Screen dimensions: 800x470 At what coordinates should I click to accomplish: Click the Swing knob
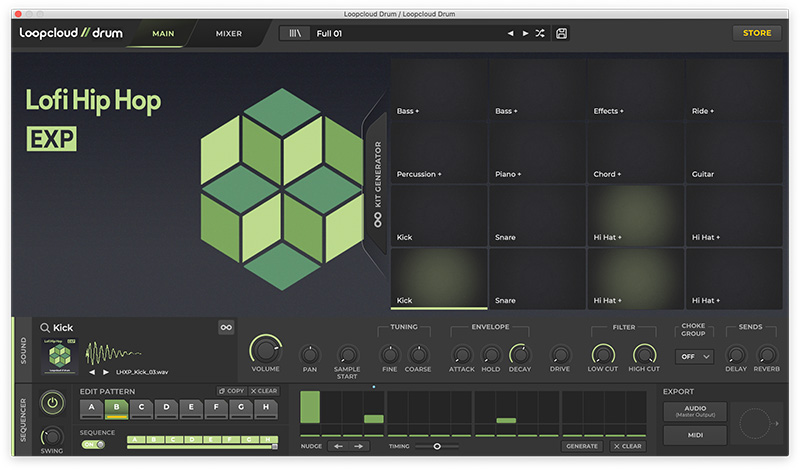point(52,436)
